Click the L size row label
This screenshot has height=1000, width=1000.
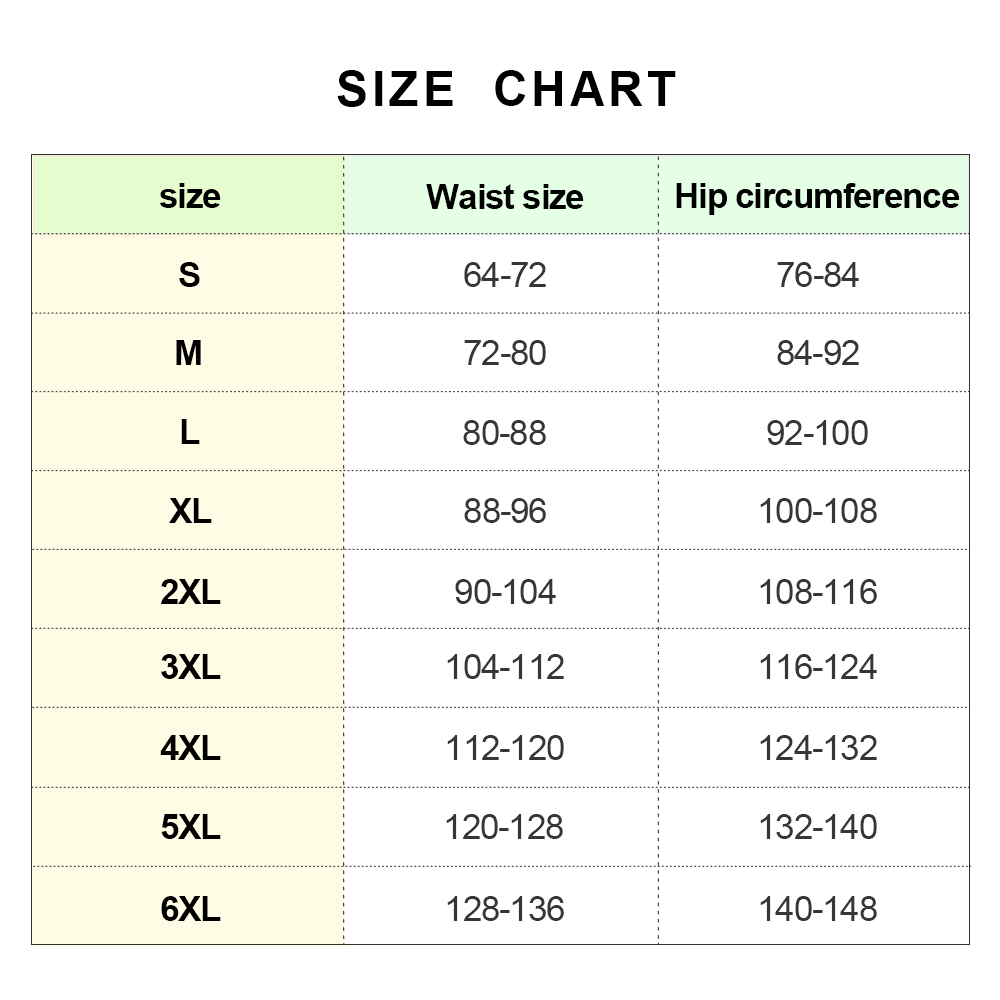(x=189, y=432)
